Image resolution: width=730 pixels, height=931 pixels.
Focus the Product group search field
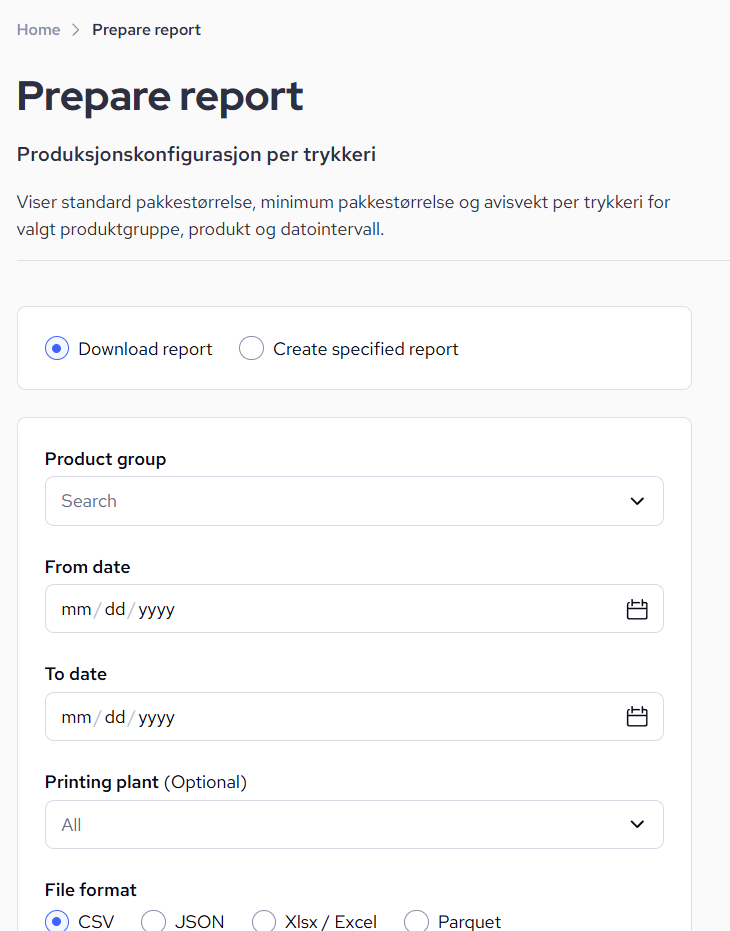click(x=354, y=501)
